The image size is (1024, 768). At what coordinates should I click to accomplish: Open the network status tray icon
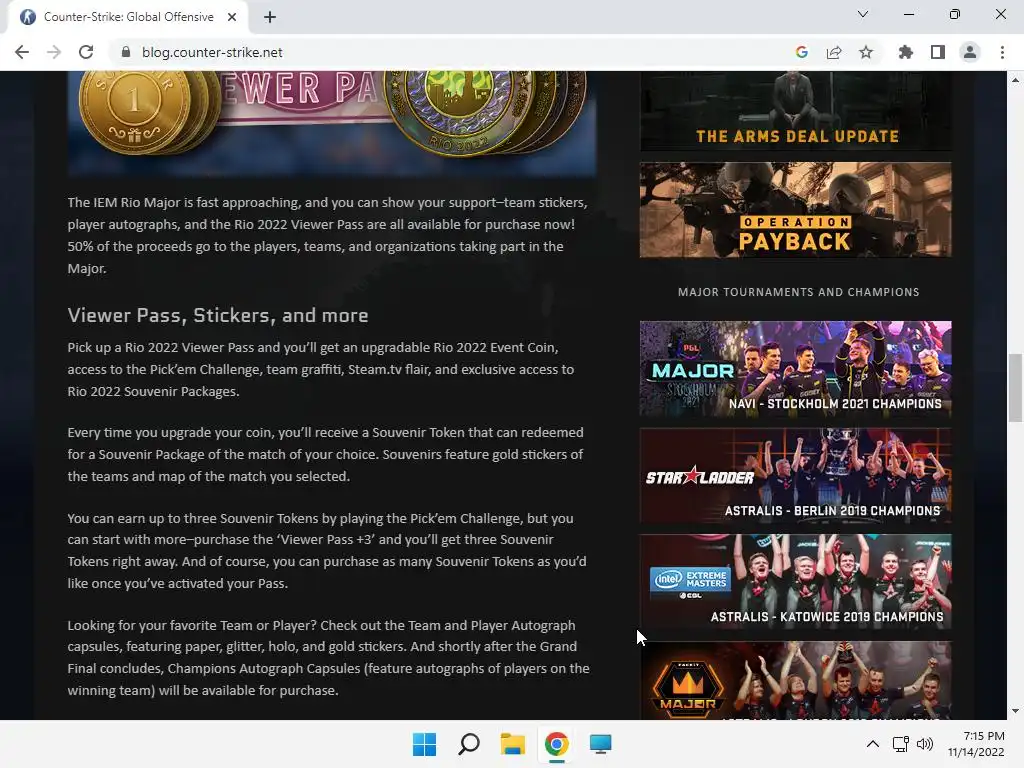point(901,744)
